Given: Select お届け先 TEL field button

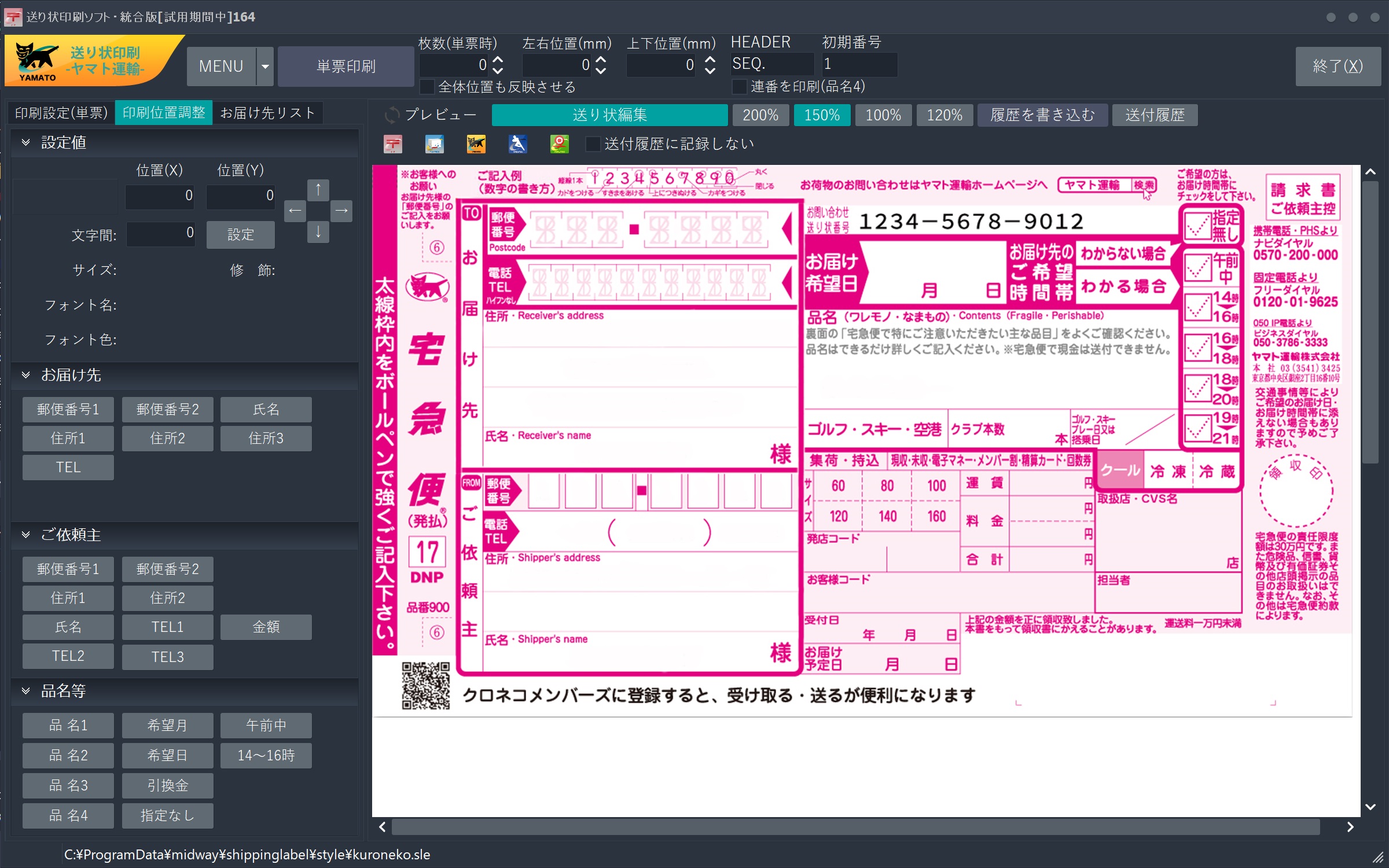Looking at the screenshot, I should [68, 468].
